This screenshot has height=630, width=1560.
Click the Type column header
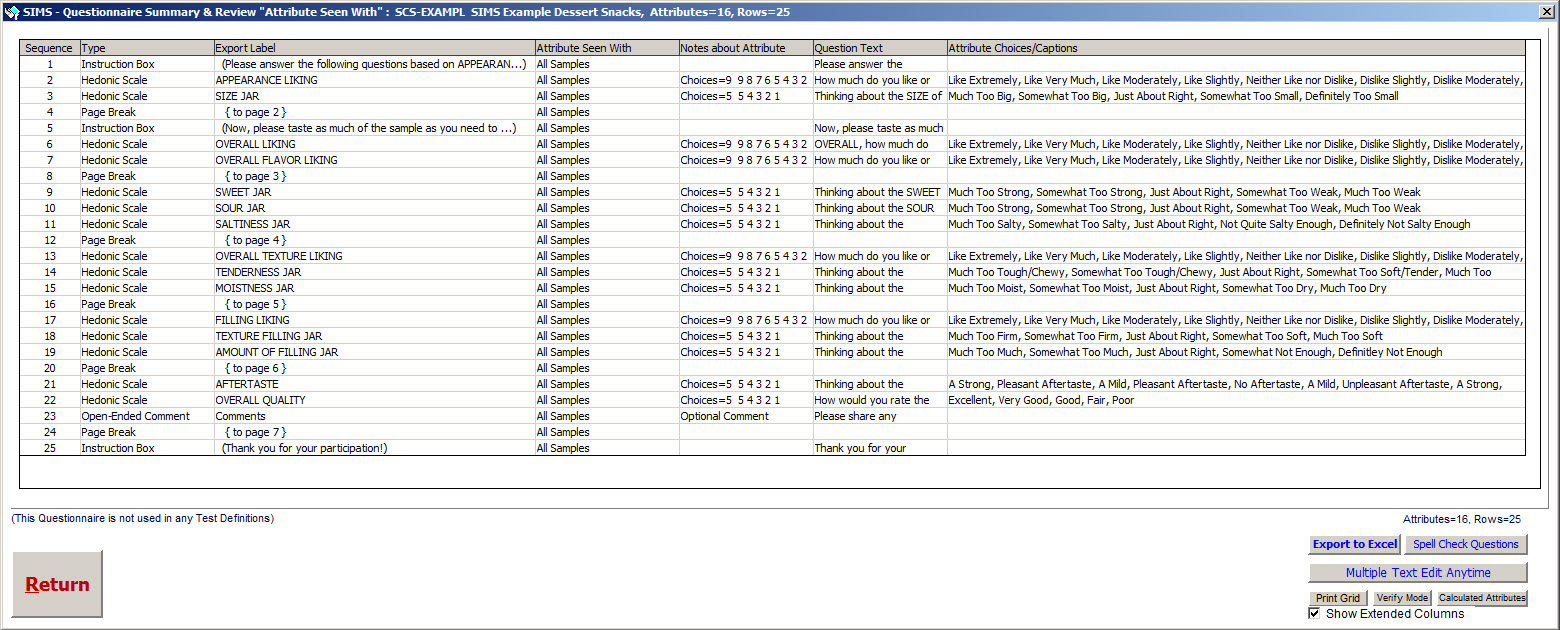tap(146, 48)
